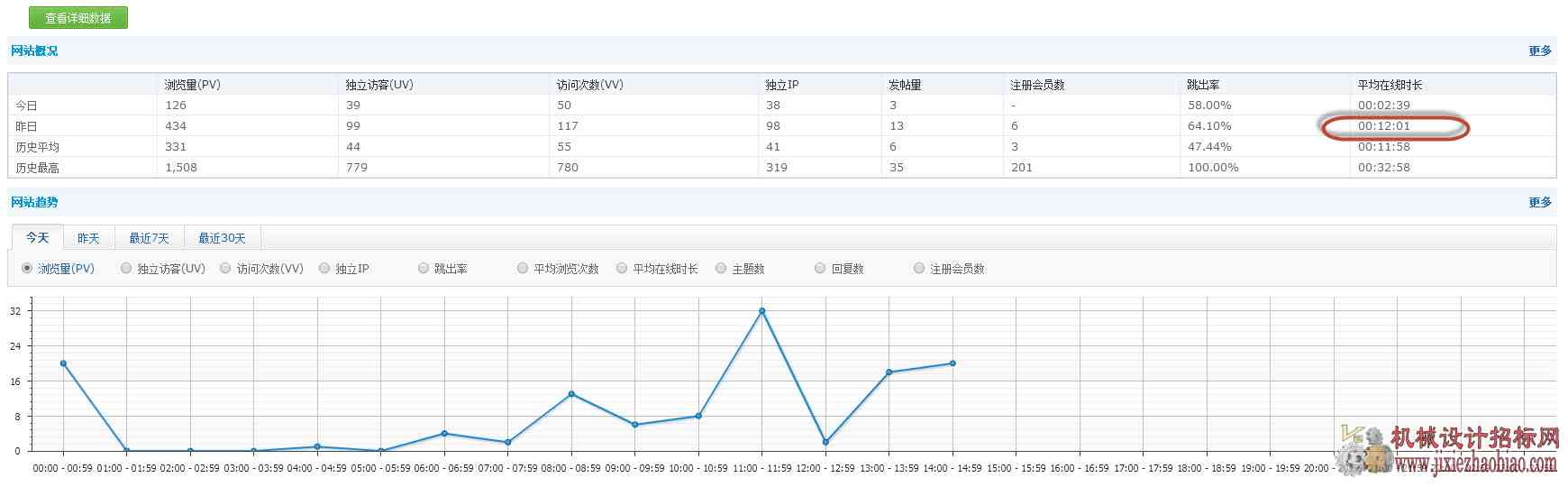Image resolution: width=1568 pixels, height=487 pixels.
Task: Click historical max IP value 319
Action: click(x=777, y=168)
